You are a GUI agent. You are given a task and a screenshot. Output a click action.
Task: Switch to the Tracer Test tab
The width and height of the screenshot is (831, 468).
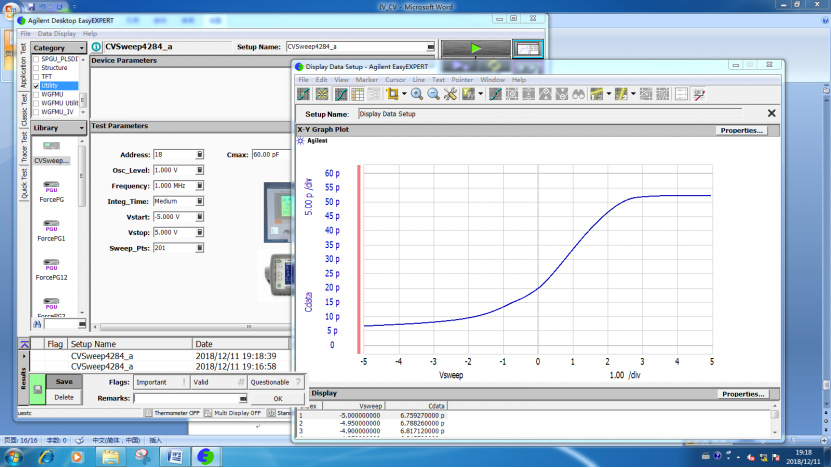click(x=24, y=147)
